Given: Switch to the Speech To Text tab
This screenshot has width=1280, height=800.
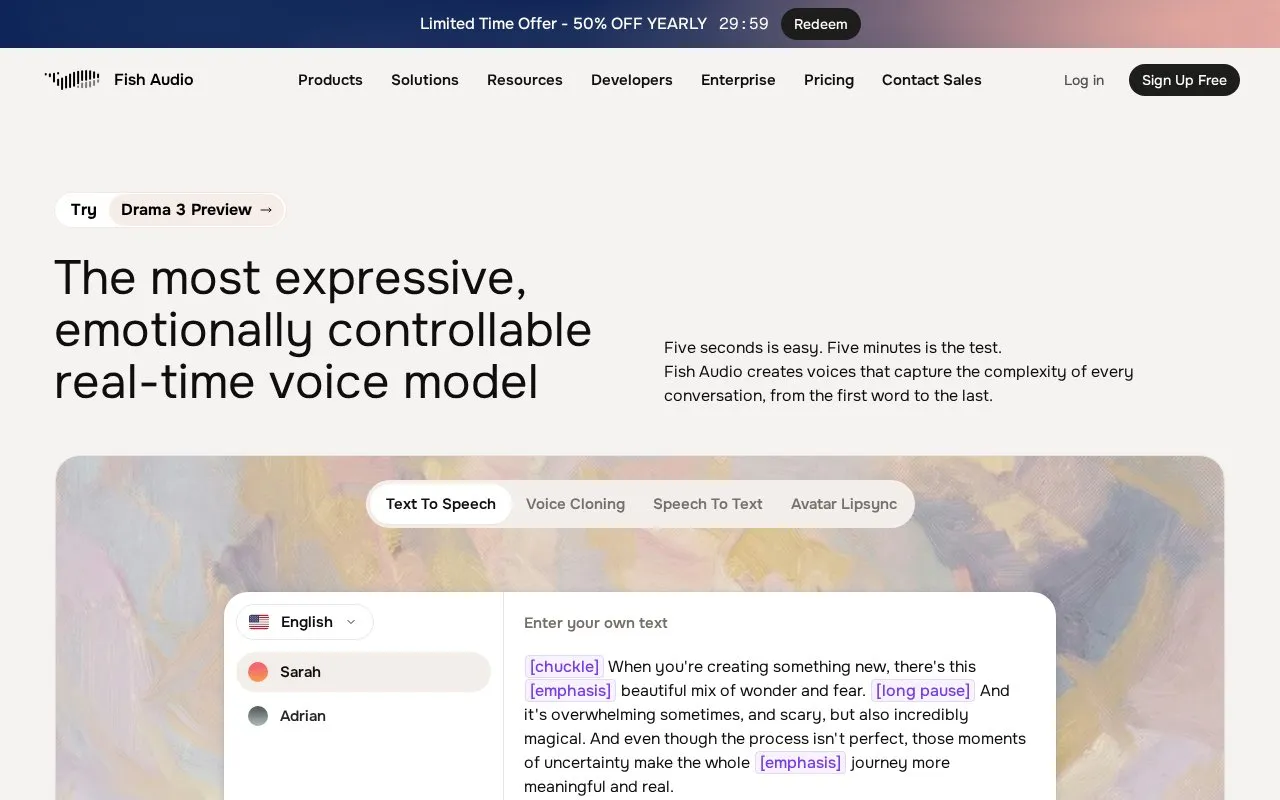Looking at the screenshot, I should point(708,504).
